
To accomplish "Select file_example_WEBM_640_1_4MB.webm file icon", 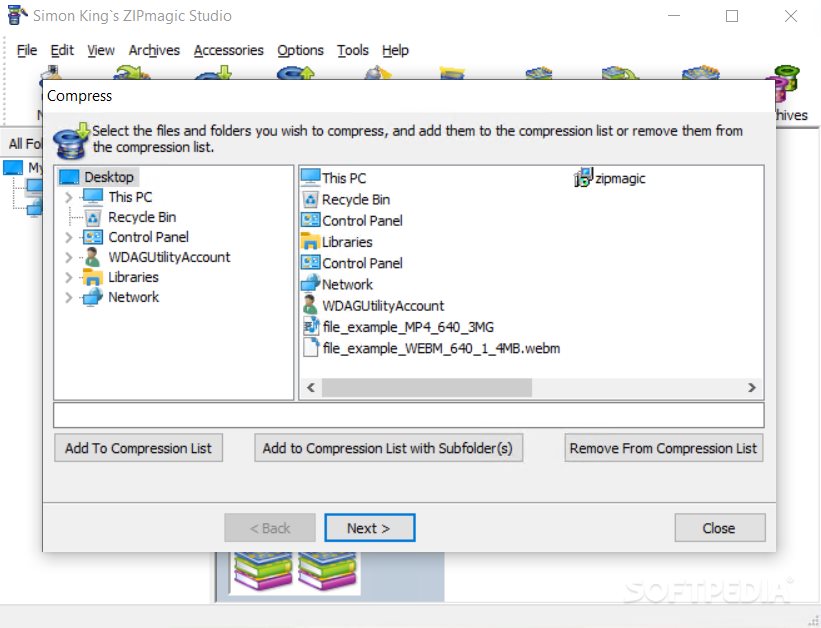I will (311, 348).
